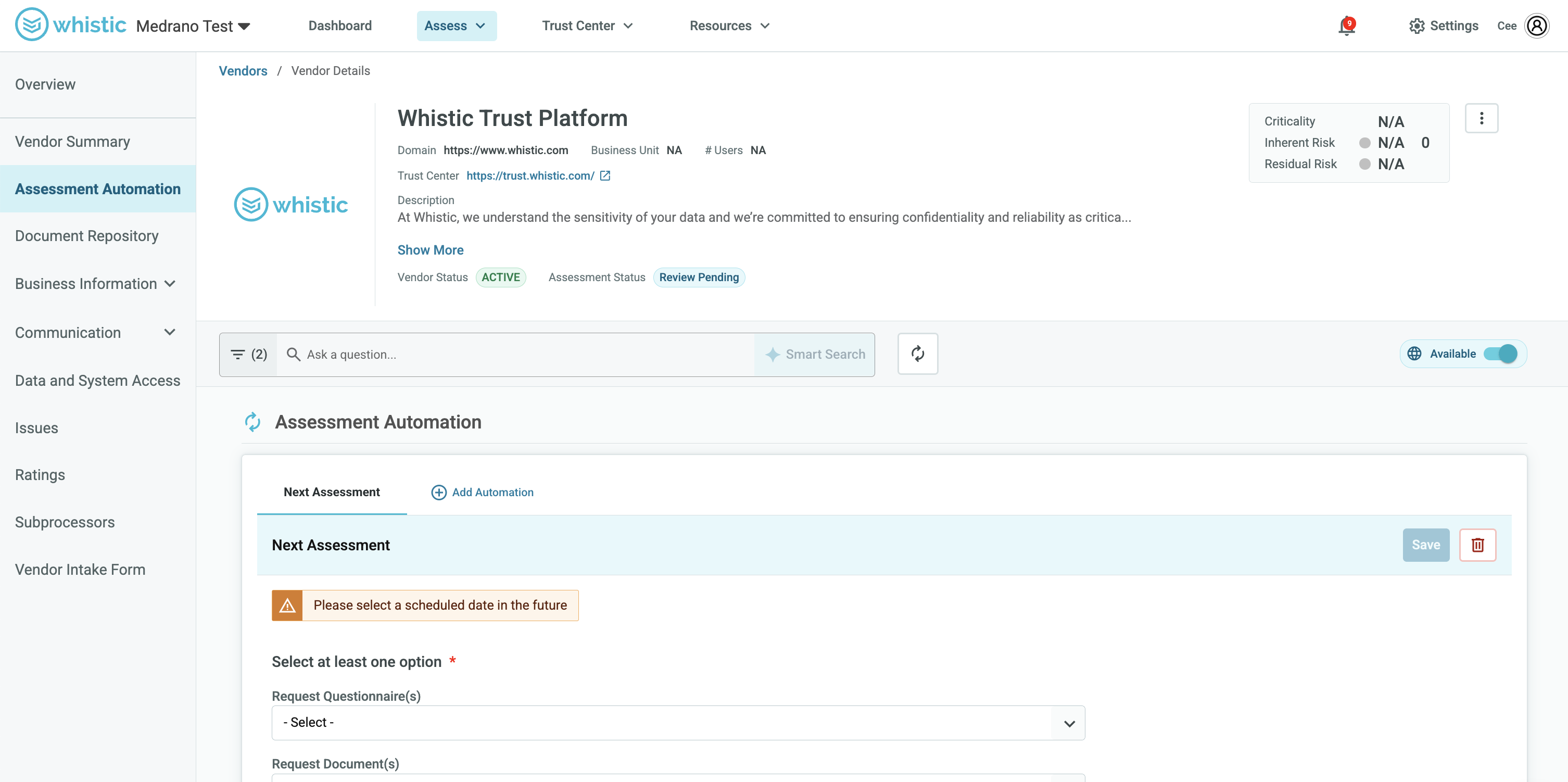1568x782 pixels.
Task: Open the filter icon showing (2)
Action: click(x=248, y=354)
